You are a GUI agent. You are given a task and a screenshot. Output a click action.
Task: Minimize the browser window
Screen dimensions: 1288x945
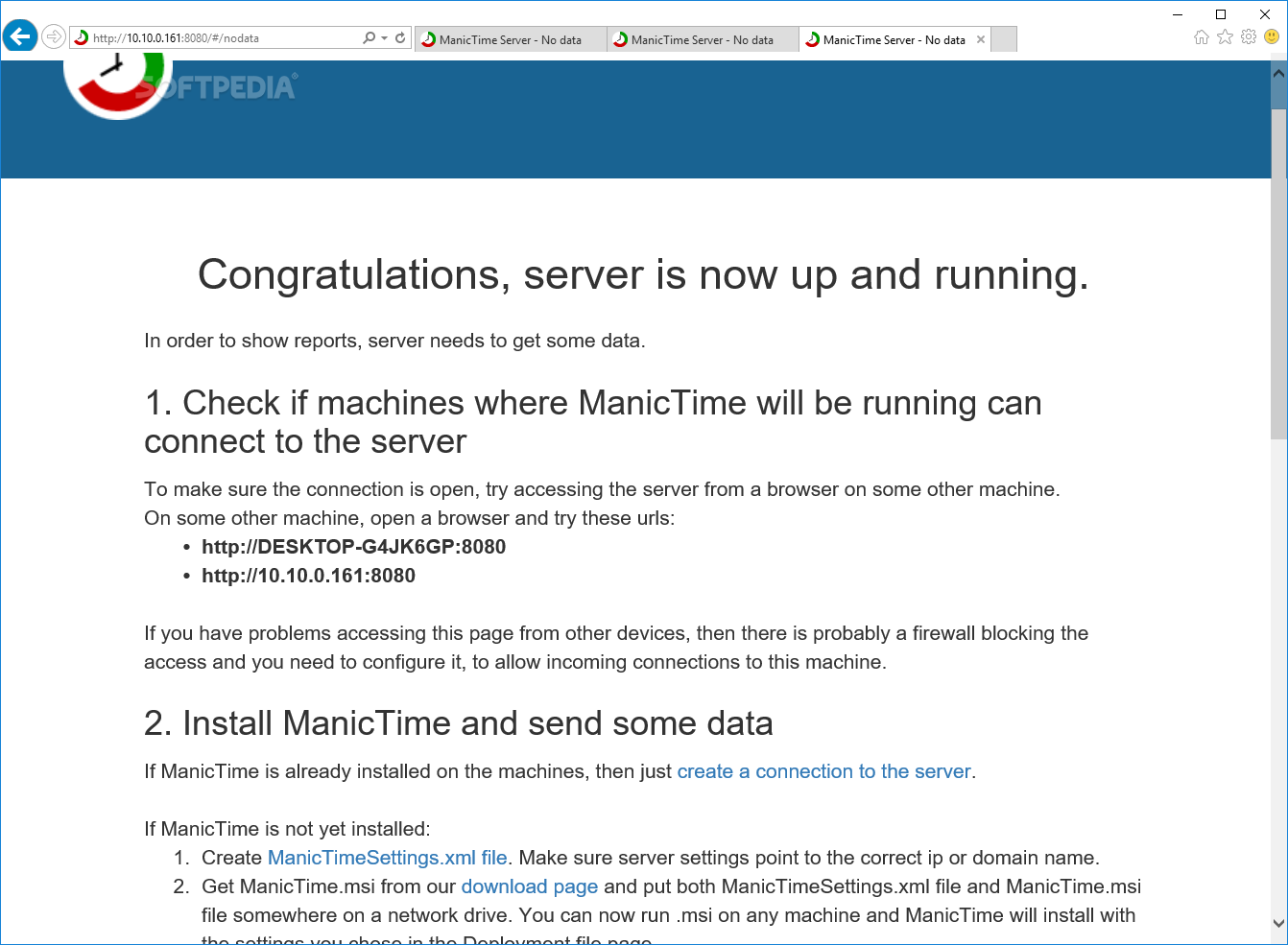[1178, 13]
